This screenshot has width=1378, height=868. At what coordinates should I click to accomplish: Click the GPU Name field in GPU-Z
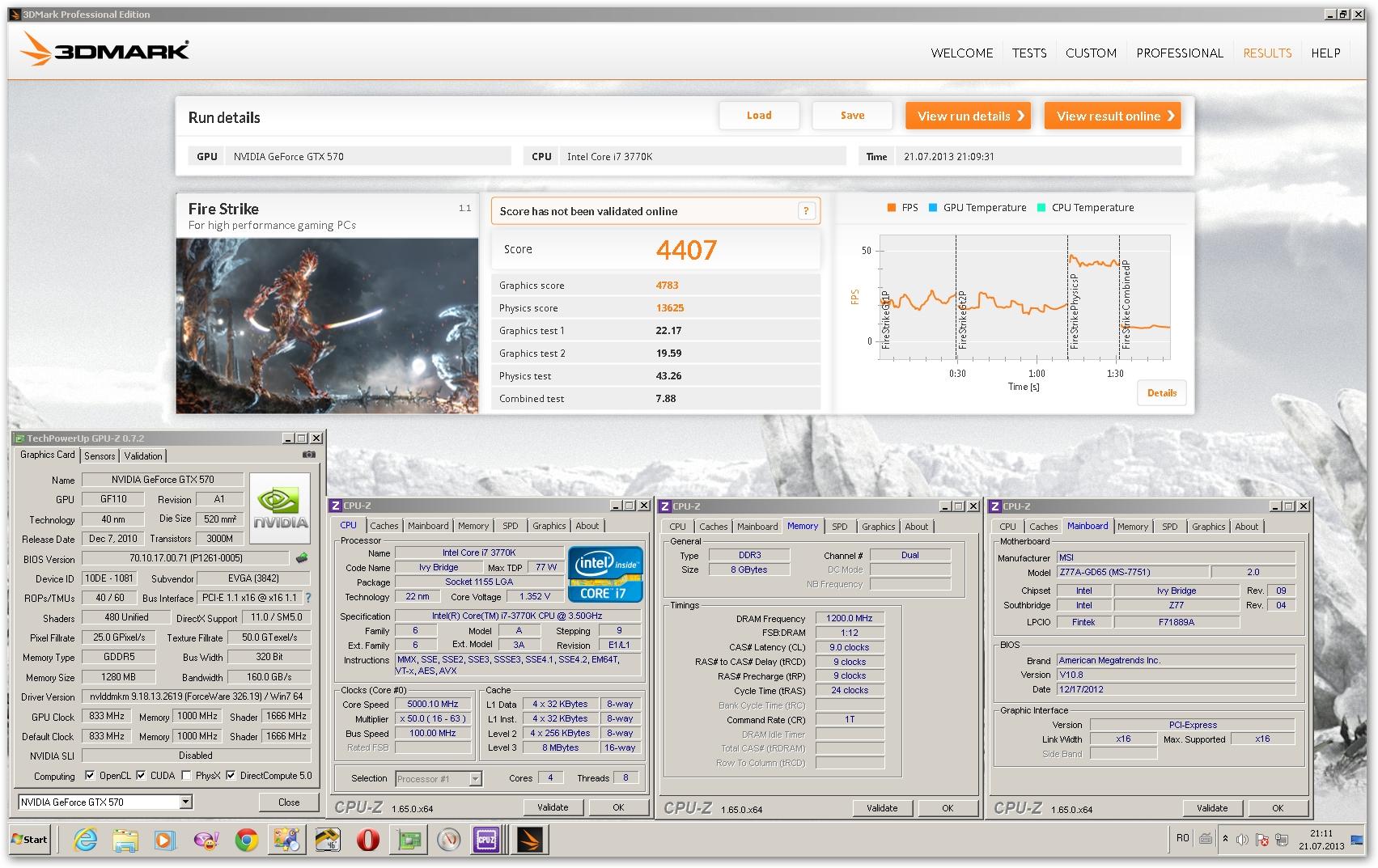(x=163, y=480)
